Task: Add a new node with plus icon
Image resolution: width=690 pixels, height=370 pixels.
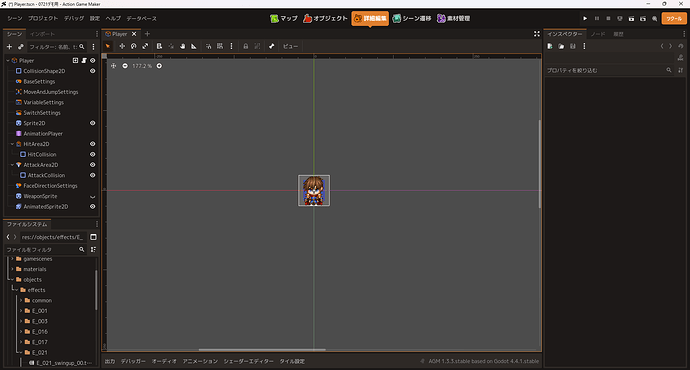Action: coord(9,47)
